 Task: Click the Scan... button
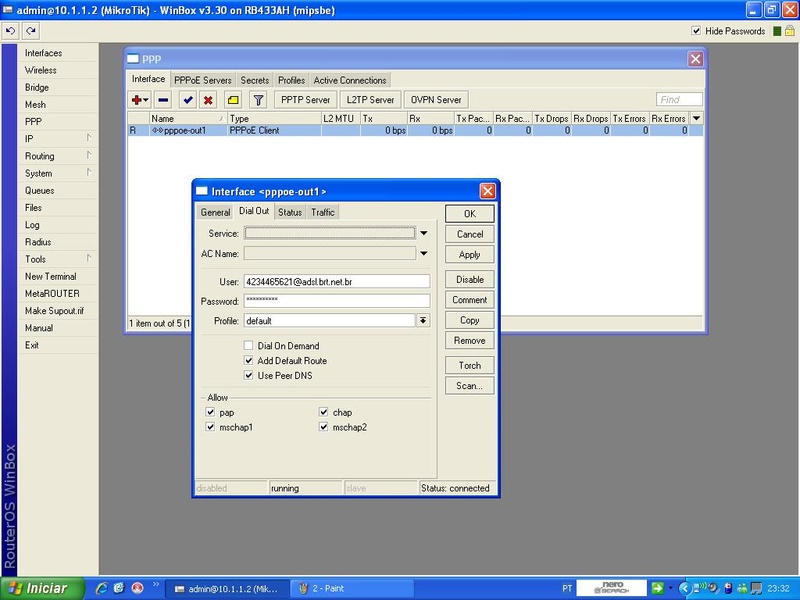[469, 386]
